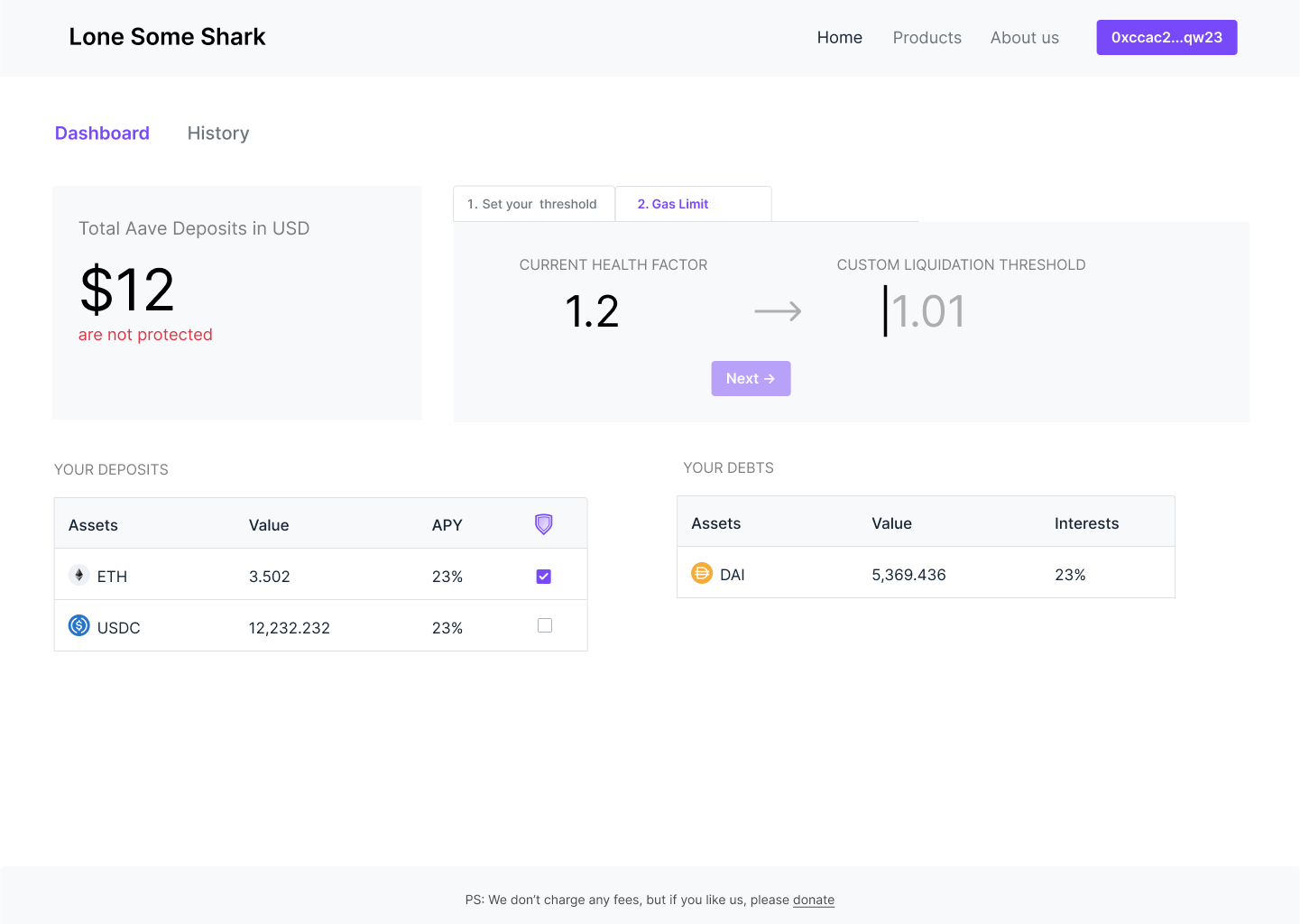Go to Home in the navigation
1300x924 pixels.
coord(840,38)
